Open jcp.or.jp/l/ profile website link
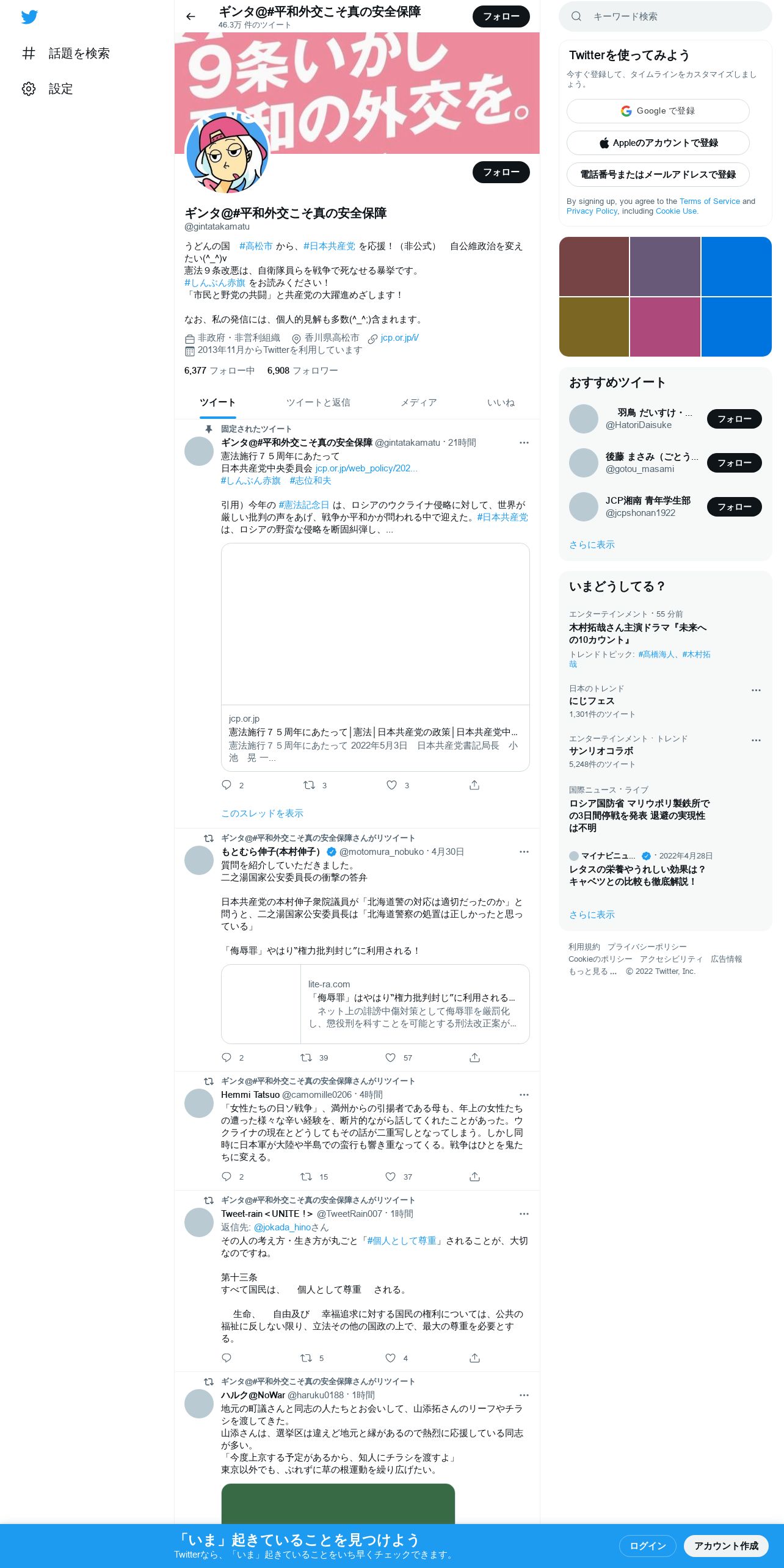784x1568 pixels. click(399, 338)
